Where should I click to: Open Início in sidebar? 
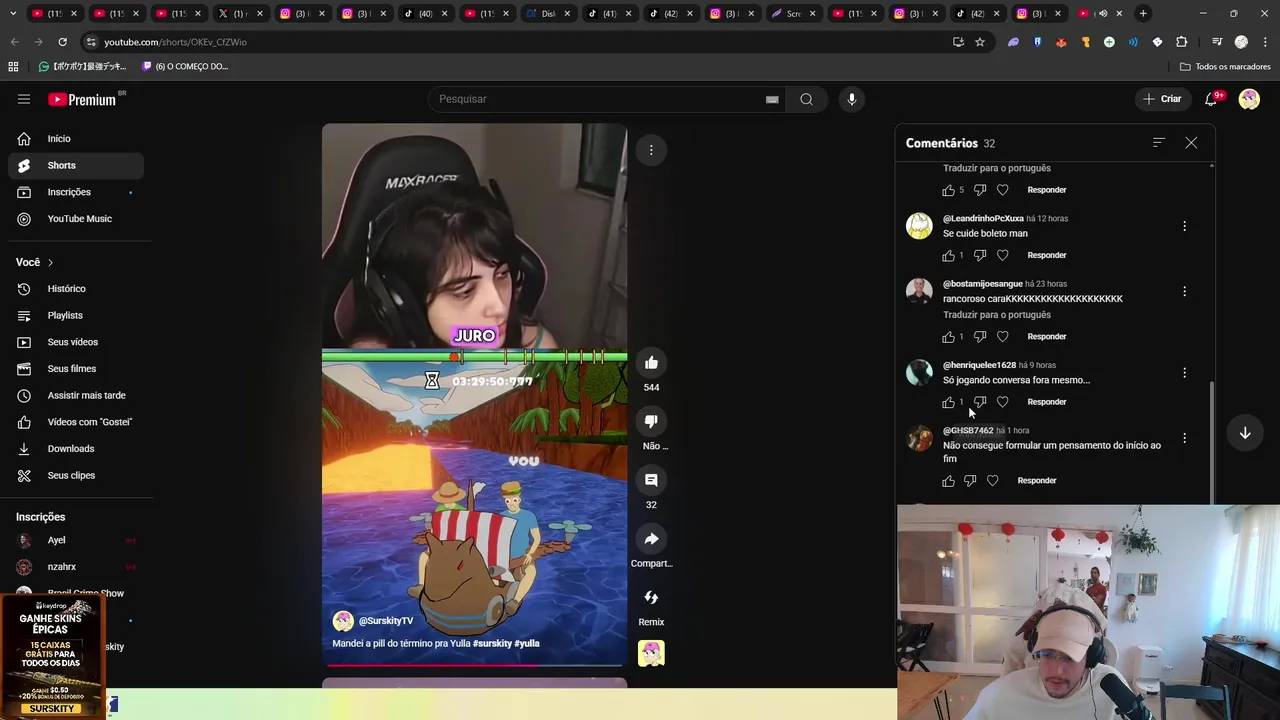point(76,139)
